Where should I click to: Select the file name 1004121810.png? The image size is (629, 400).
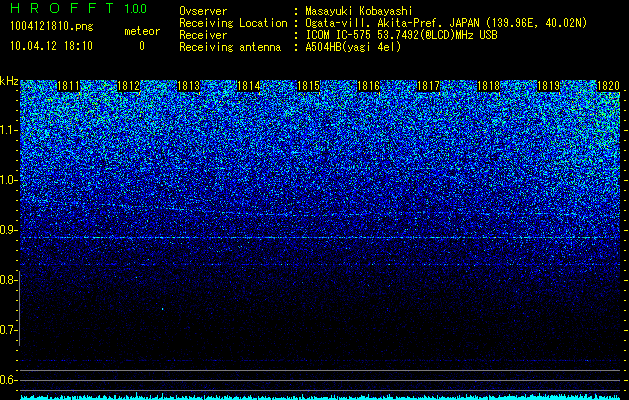pyautogui.click(x=51, y=26)
